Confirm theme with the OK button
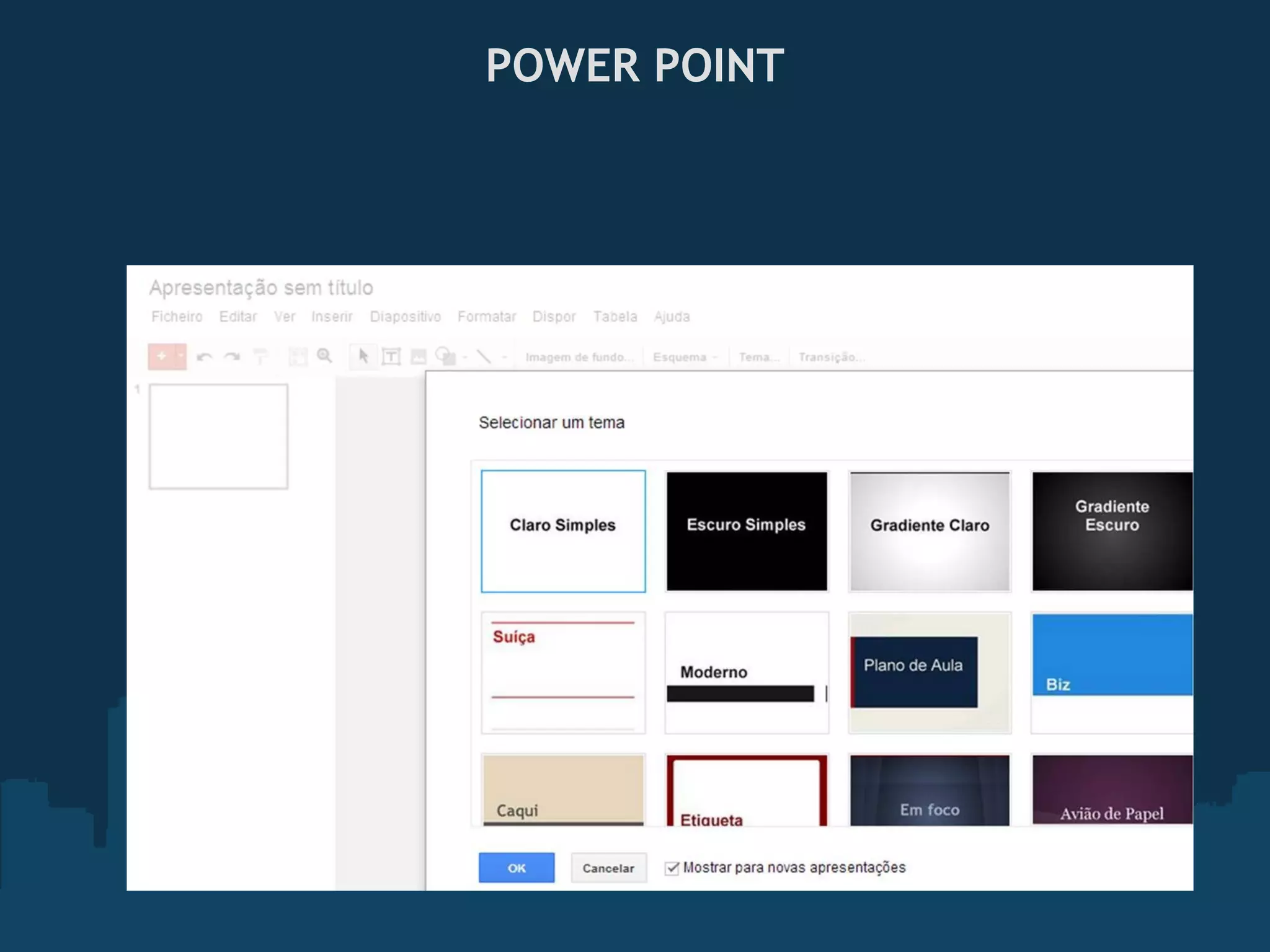The width and height of the screenshot is (1270, 952). (517, 868)
